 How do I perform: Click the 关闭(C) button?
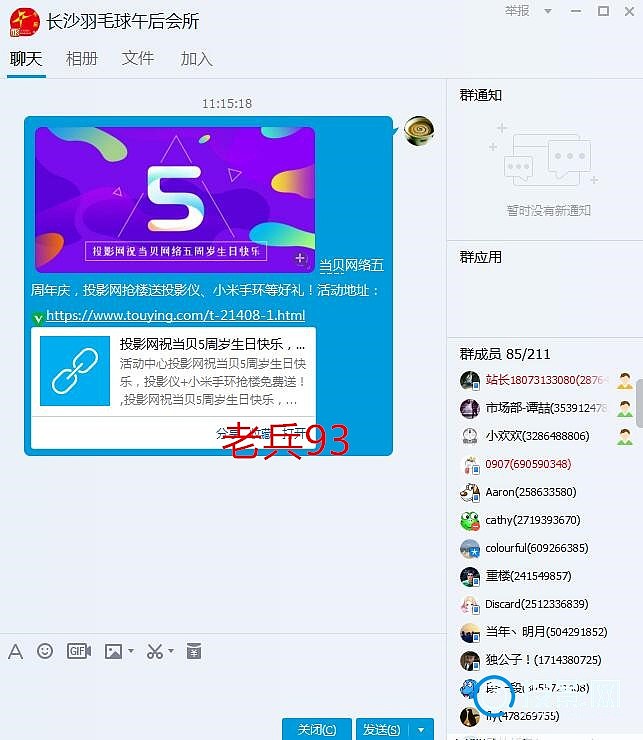(x=317, y=730)
